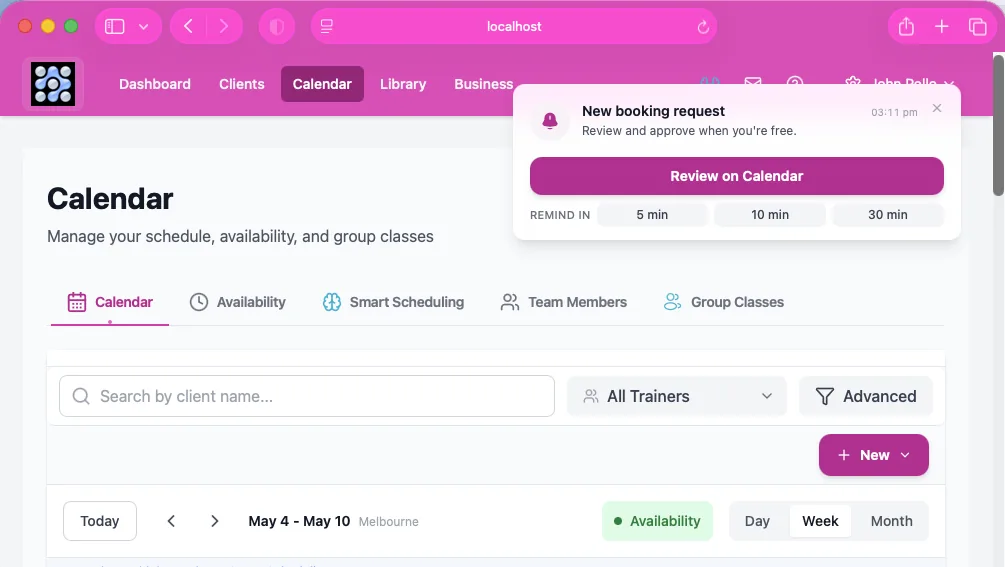The image size is (1005, 567).
Task: Click the search by client name field
Action: [x=307, y=396]
